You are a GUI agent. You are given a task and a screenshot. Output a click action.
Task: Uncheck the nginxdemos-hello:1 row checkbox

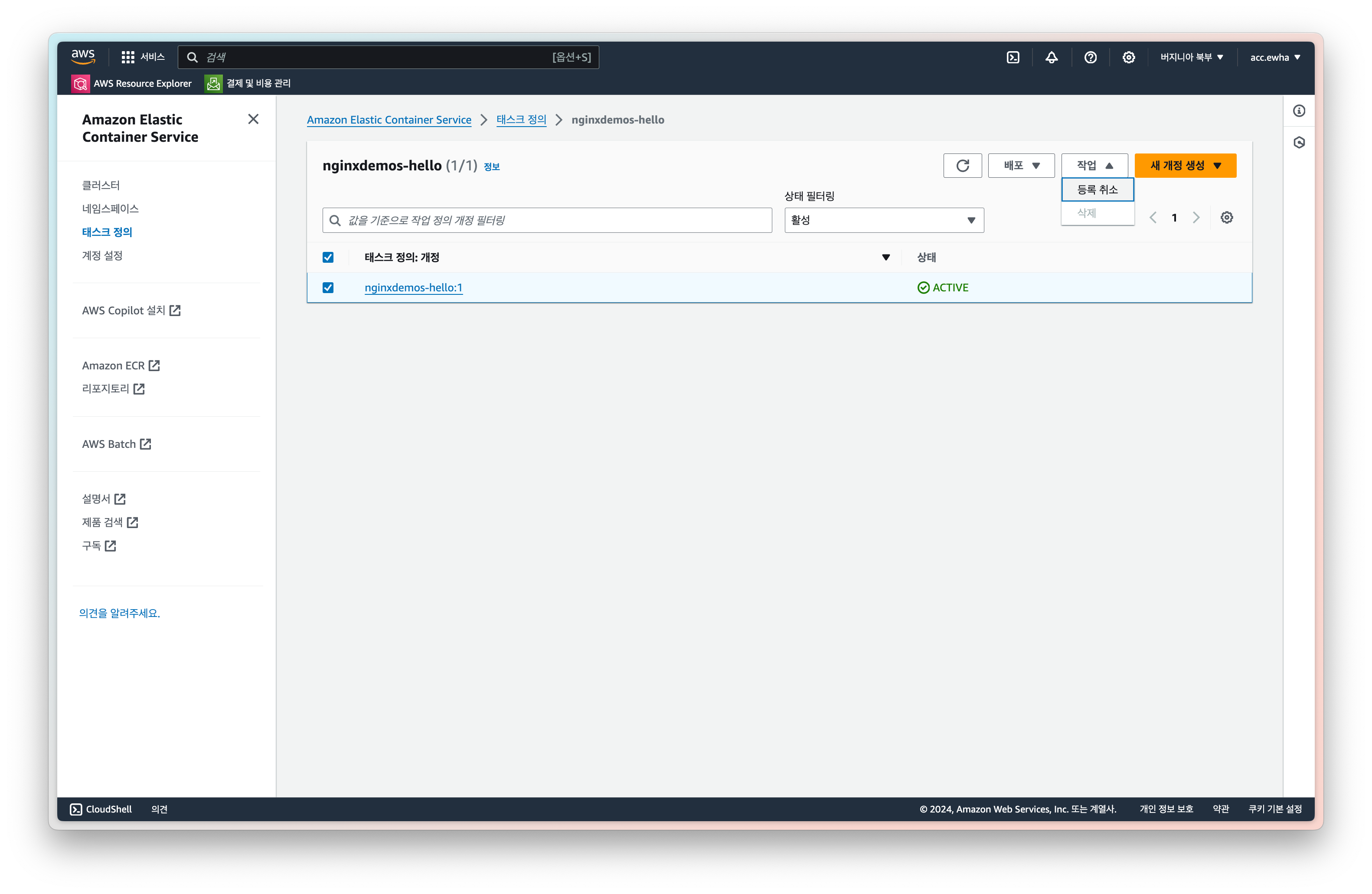click(328, 287)
